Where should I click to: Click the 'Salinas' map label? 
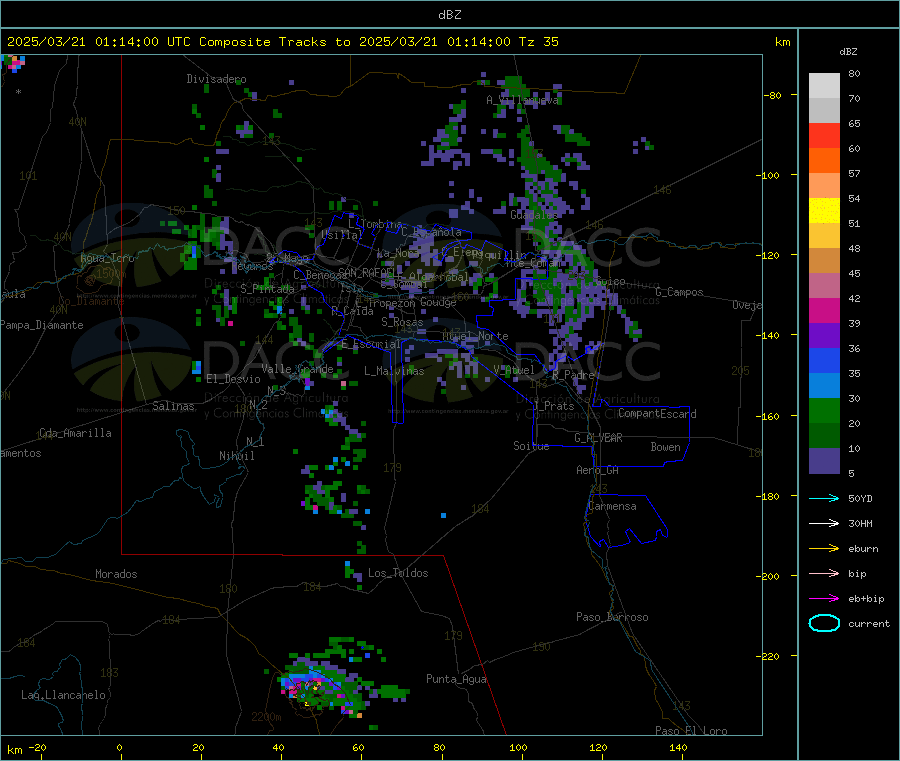tap(173, 406)
